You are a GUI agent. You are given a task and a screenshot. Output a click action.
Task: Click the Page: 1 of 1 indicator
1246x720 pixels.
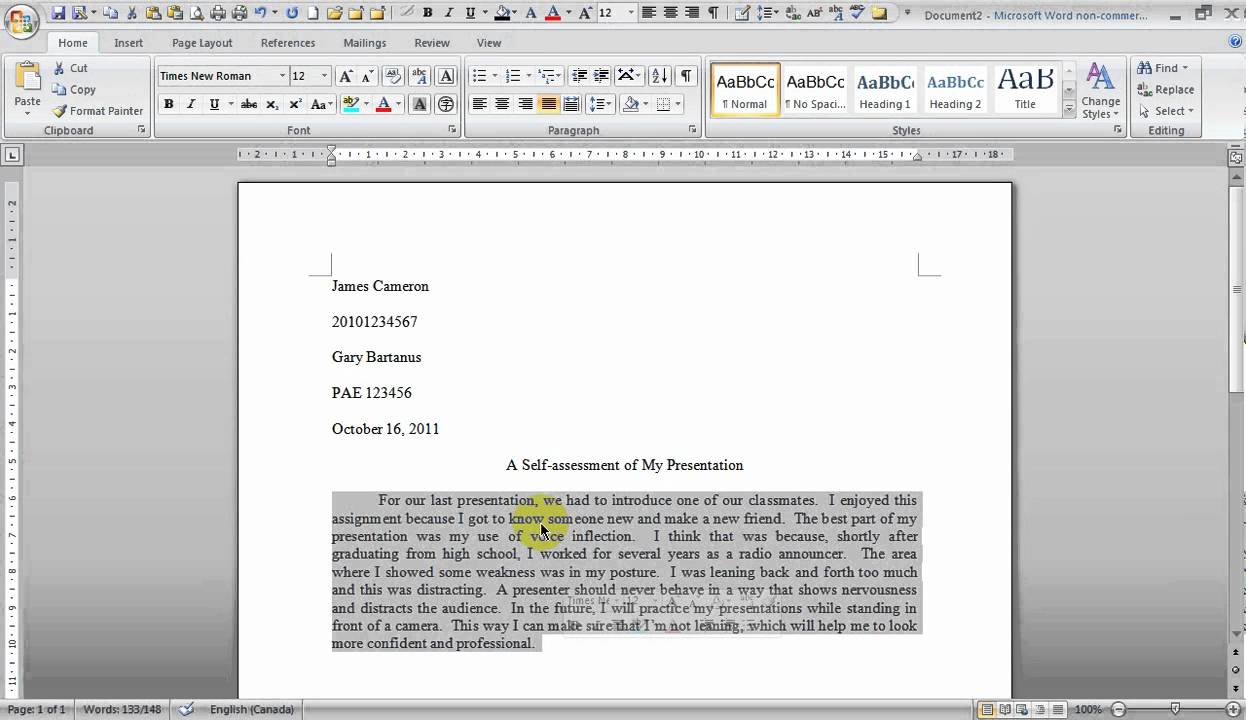pos(36,709)
